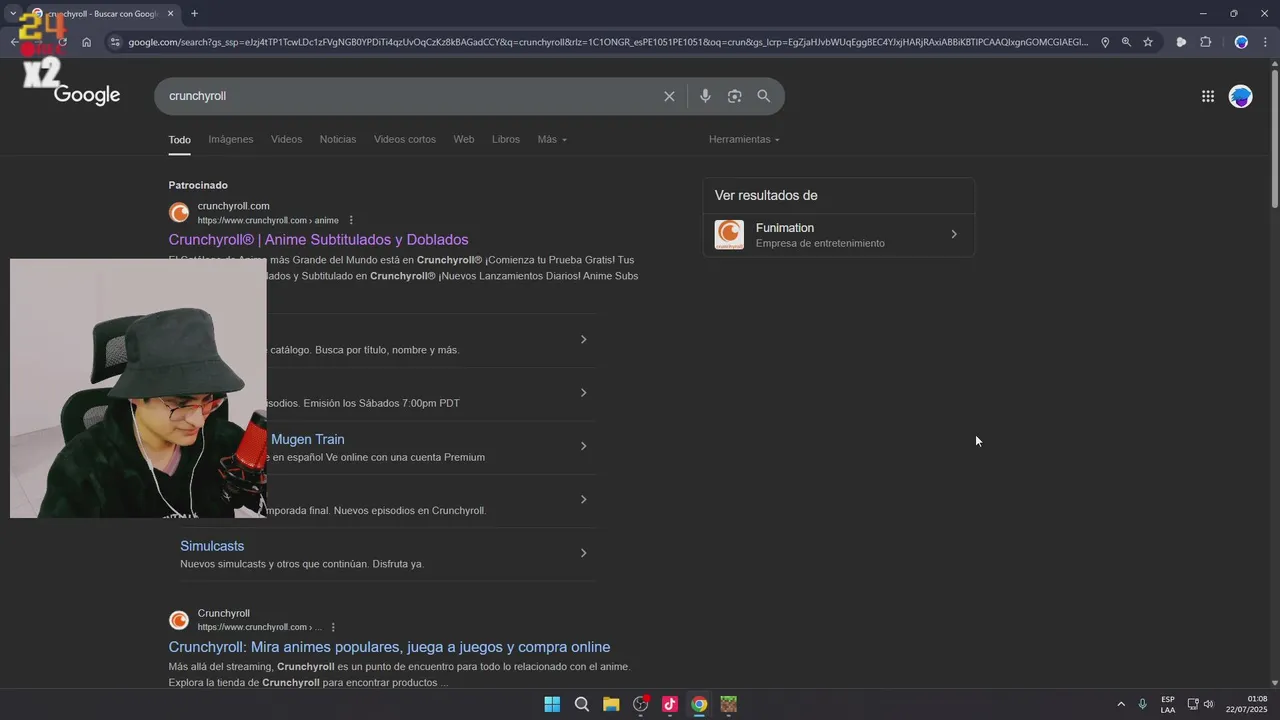Screen dimensions: 1280x720
Task: Expand the Emisión los Sábados sitelink chevron
Action: [584, 392]
